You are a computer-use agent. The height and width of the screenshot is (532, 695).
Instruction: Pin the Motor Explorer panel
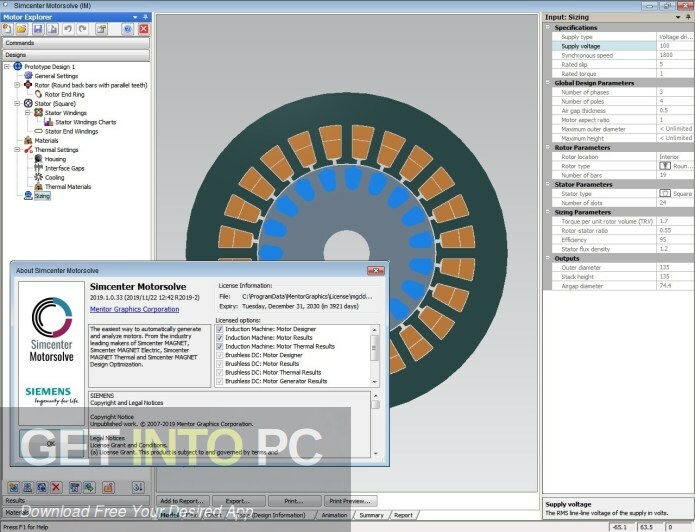[145, 17]
